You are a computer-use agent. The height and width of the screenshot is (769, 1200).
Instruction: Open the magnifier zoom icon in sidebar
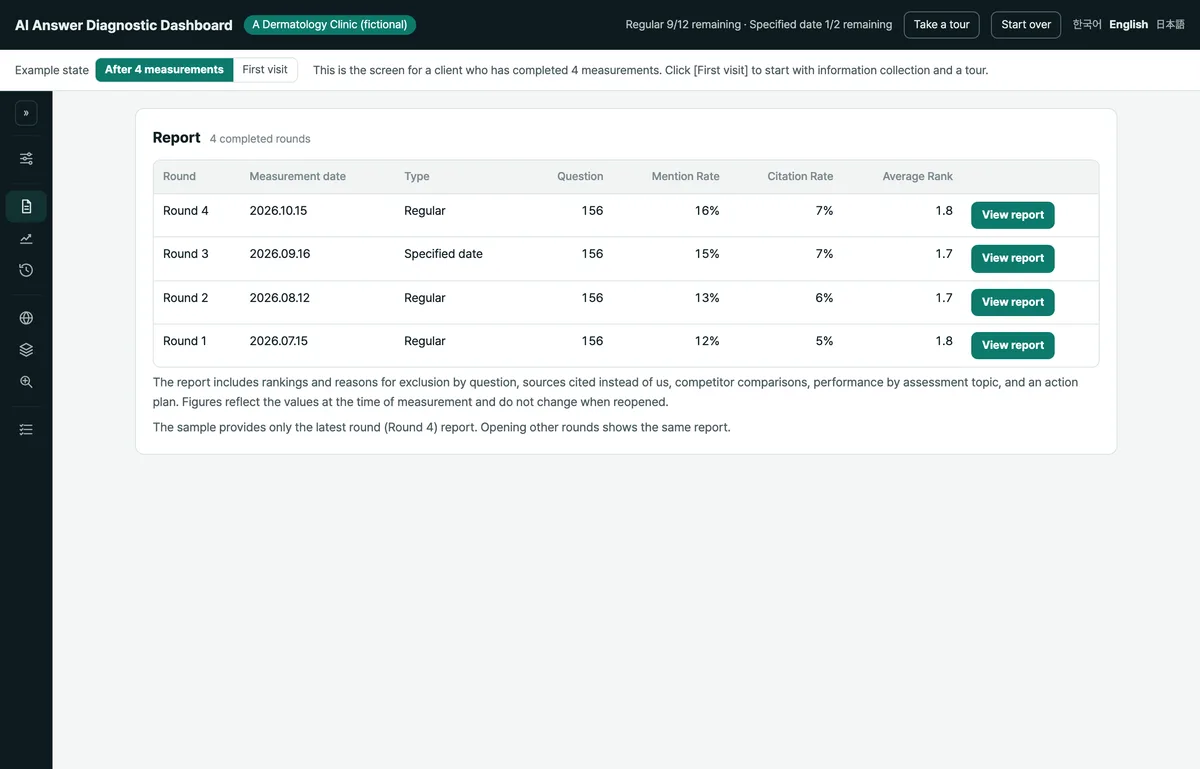[x=26, y=382]
